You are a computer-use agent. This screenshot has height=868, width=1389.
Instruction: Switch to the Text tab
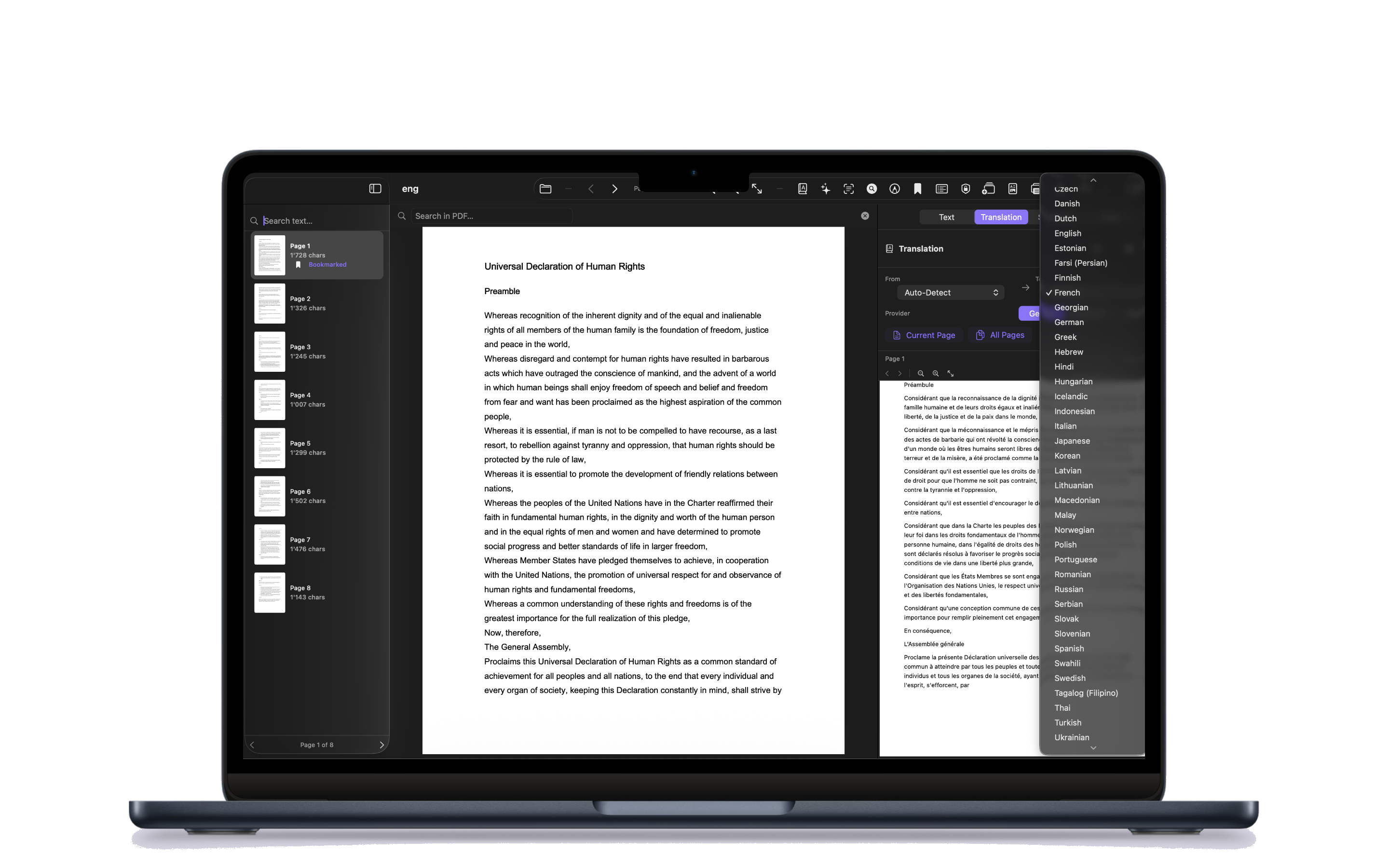coord(946,217)
